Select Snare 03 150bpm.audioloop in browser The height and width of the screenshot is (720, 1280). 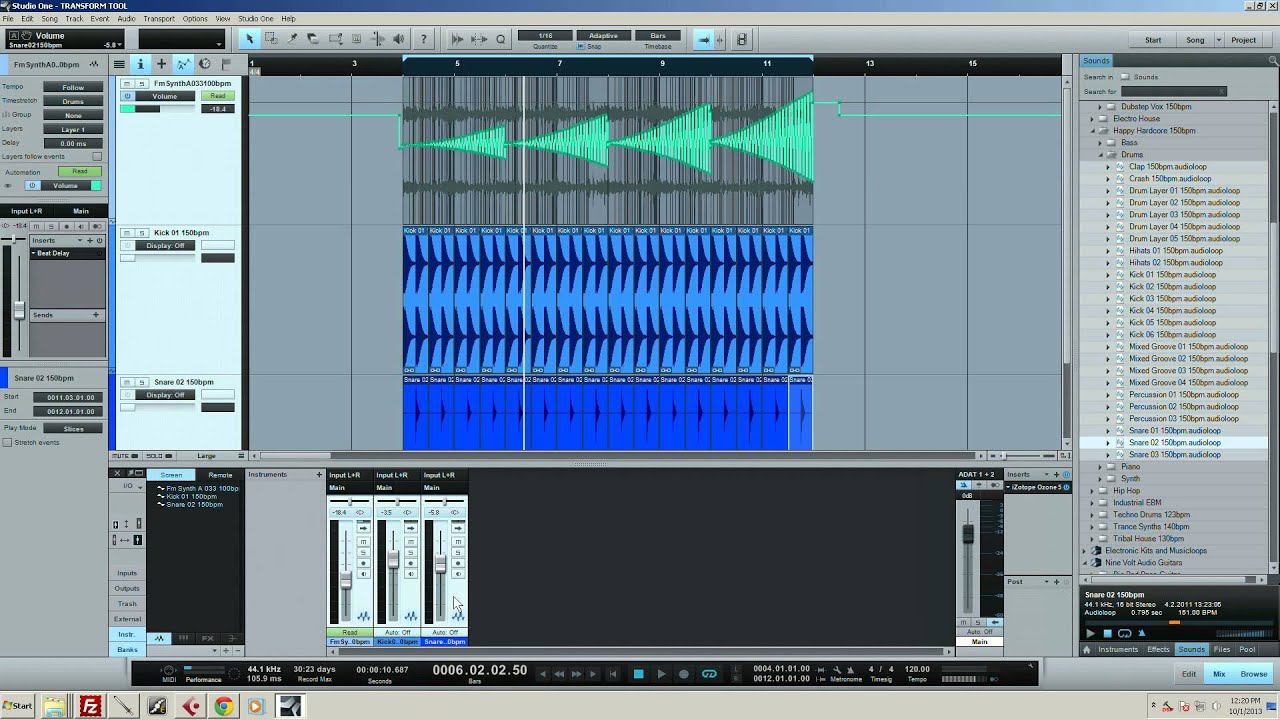pos(1174,455)
